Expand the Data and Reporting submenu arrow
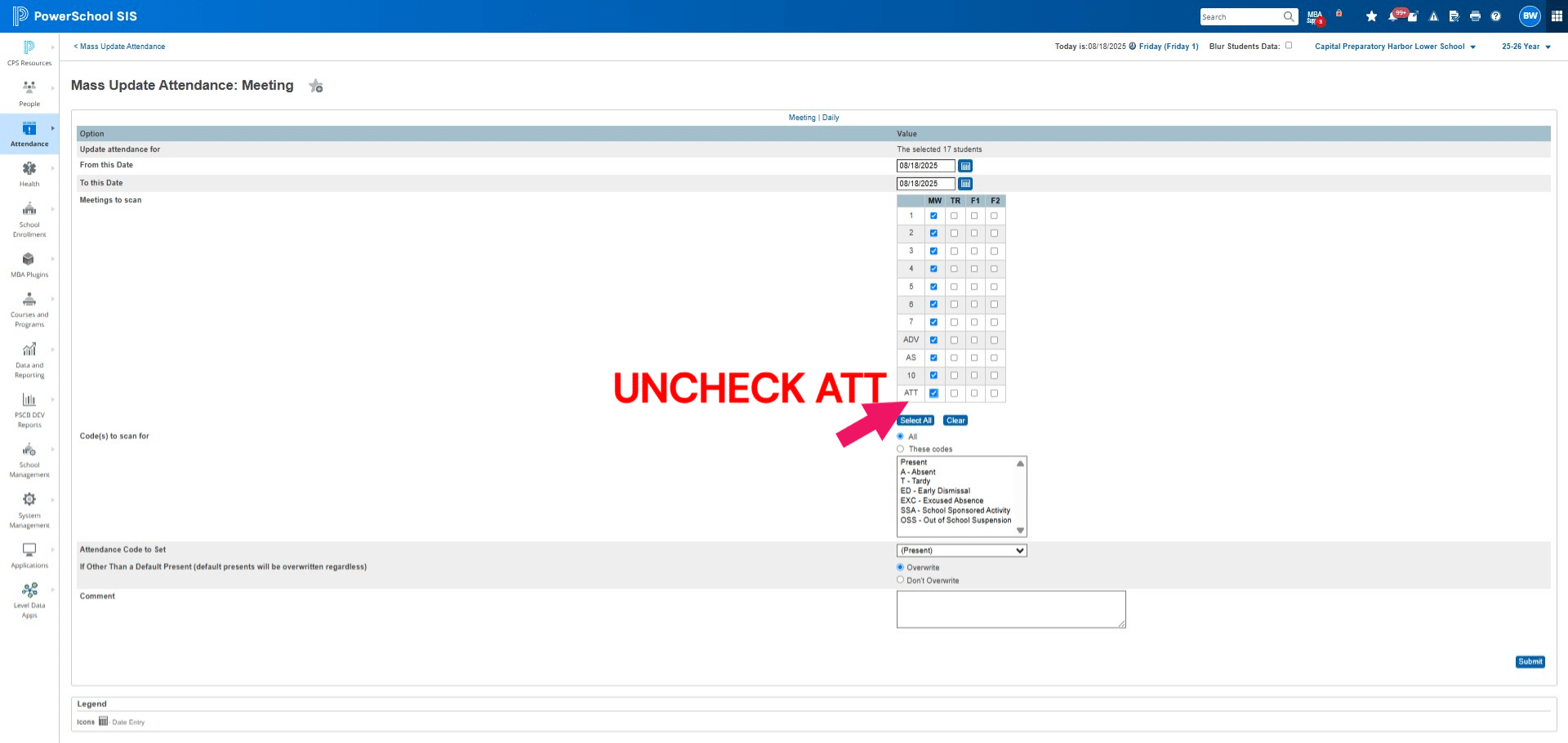 click(53, 349)
